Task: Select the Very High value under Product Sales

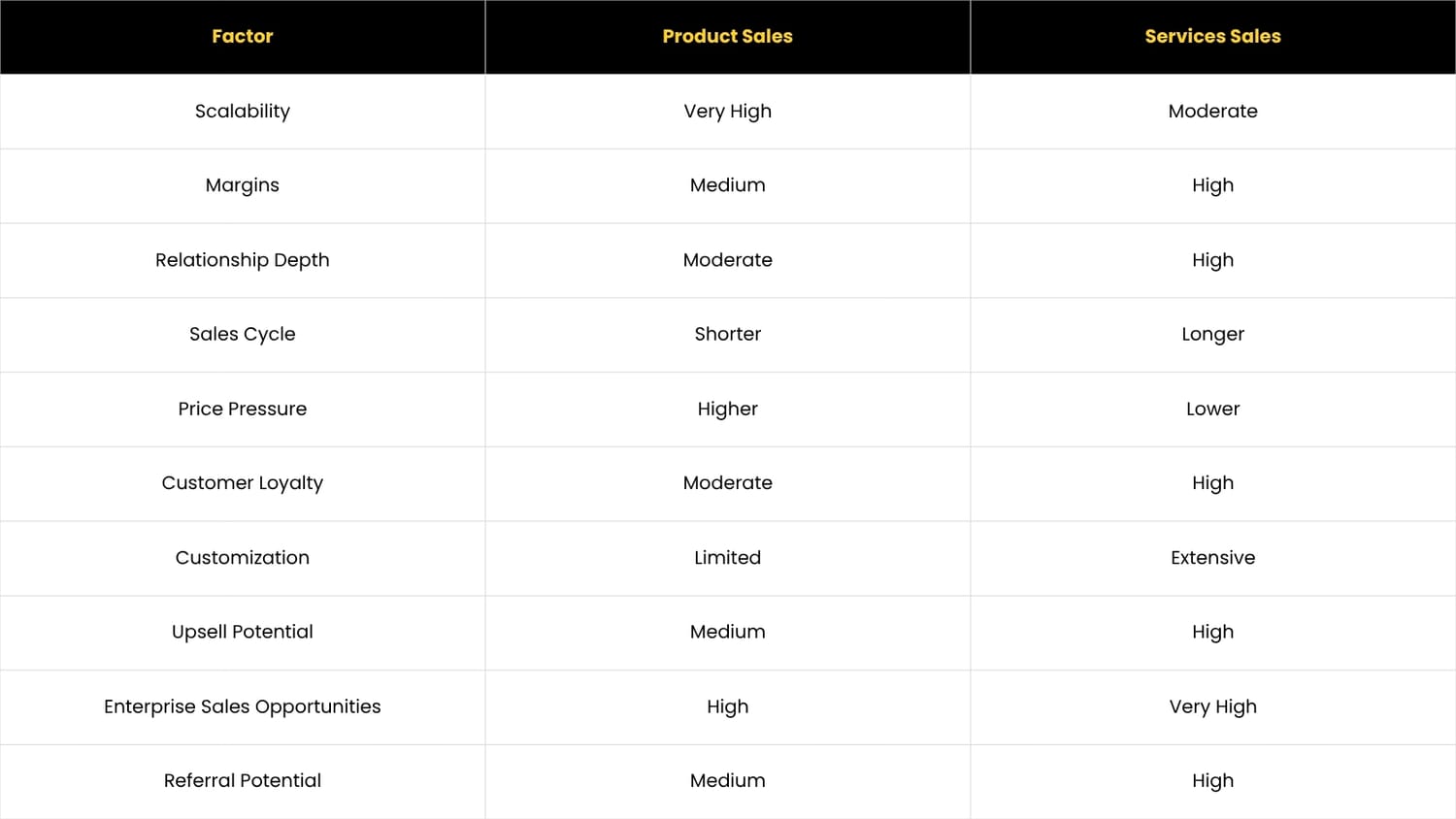Action: tap(728, 112)
